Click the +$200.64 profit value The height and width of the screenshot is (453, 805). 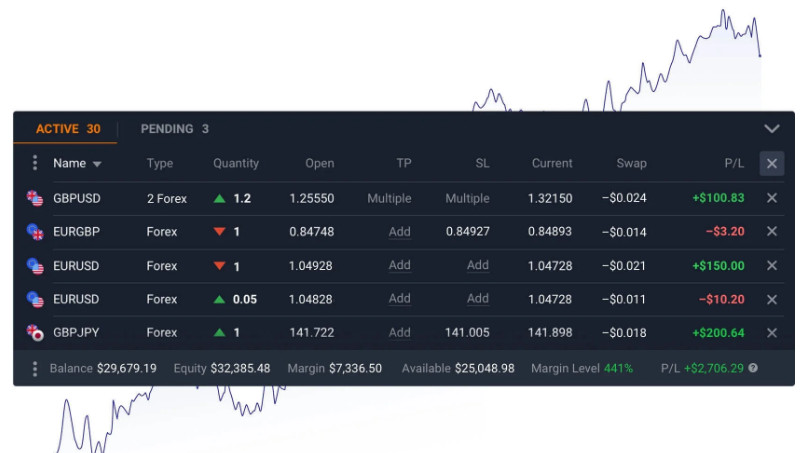718,333
